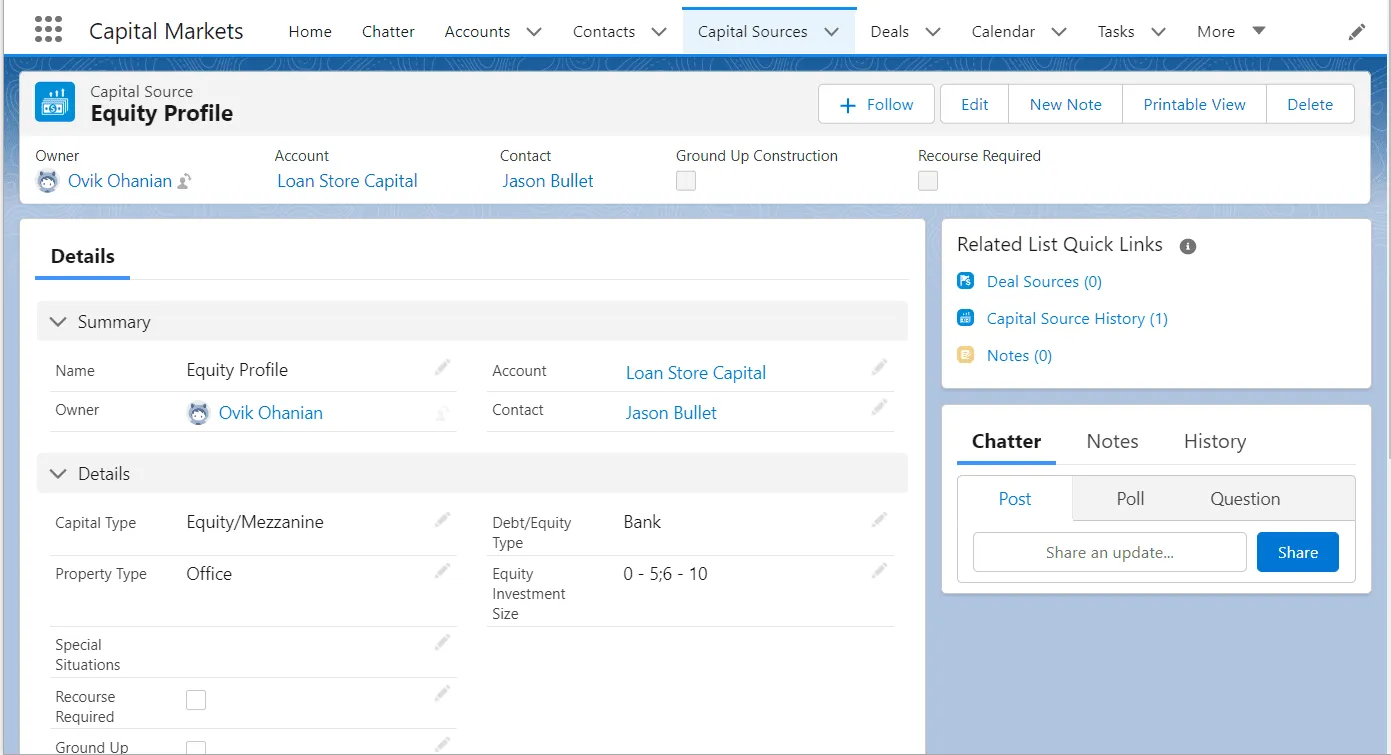Click the Edit button
The height and width of the screenshot is (755, 1391).
(x=974, y=104)
